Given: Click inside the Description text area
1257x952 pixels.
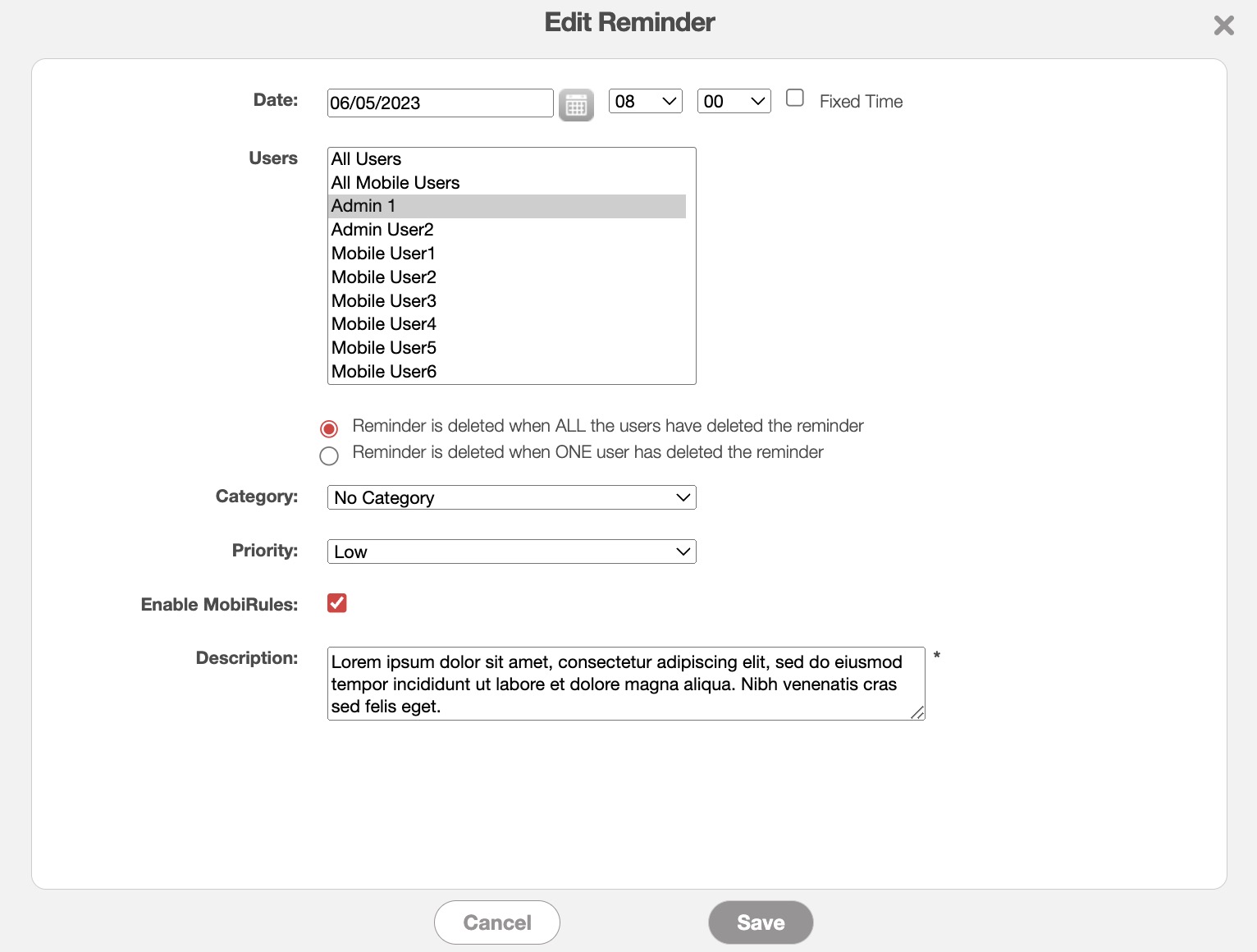Looking at the screenshot, I should tap(625, 684).
